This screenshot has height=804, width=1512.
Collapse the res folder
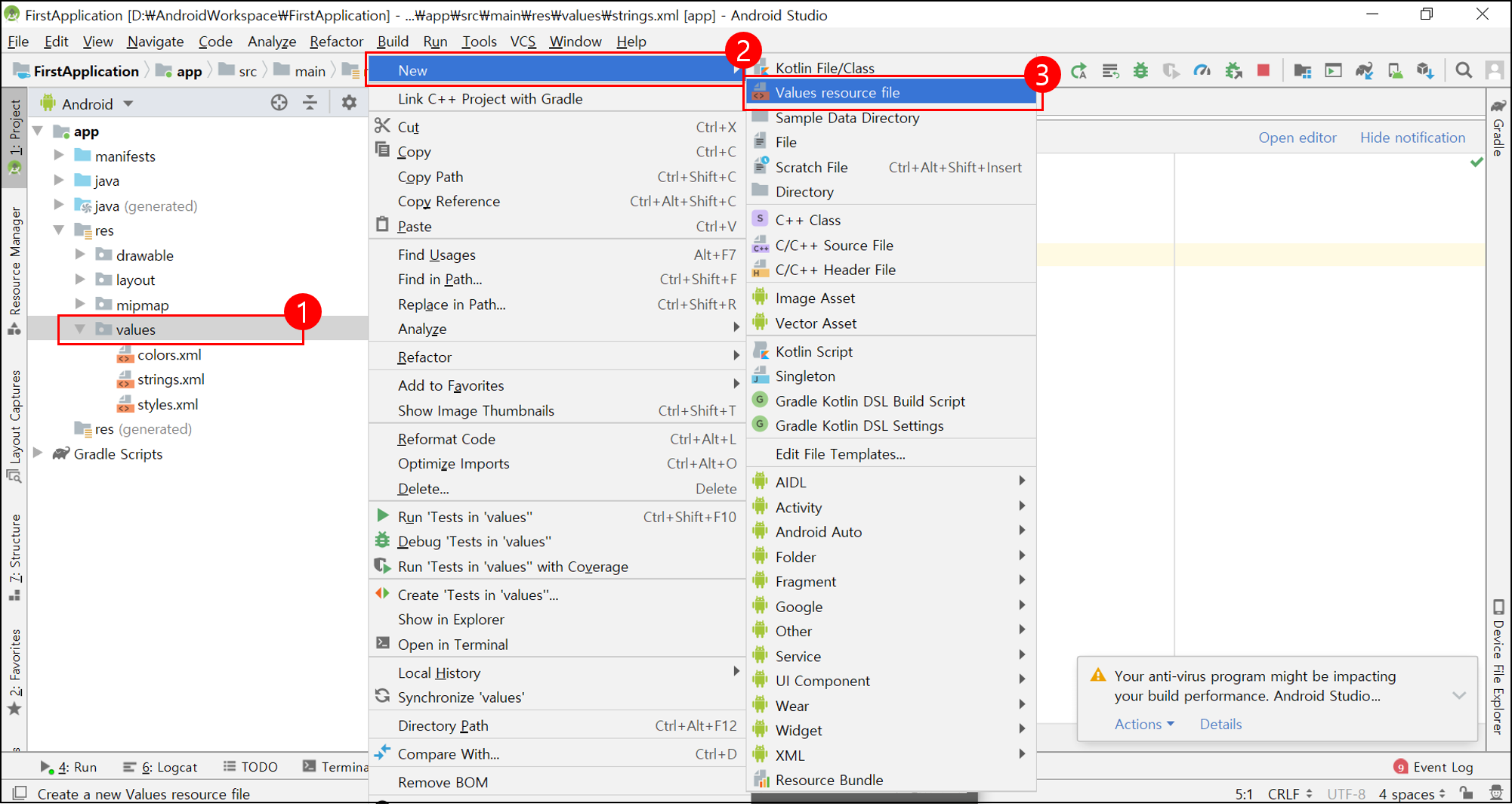tap(59, 230)
